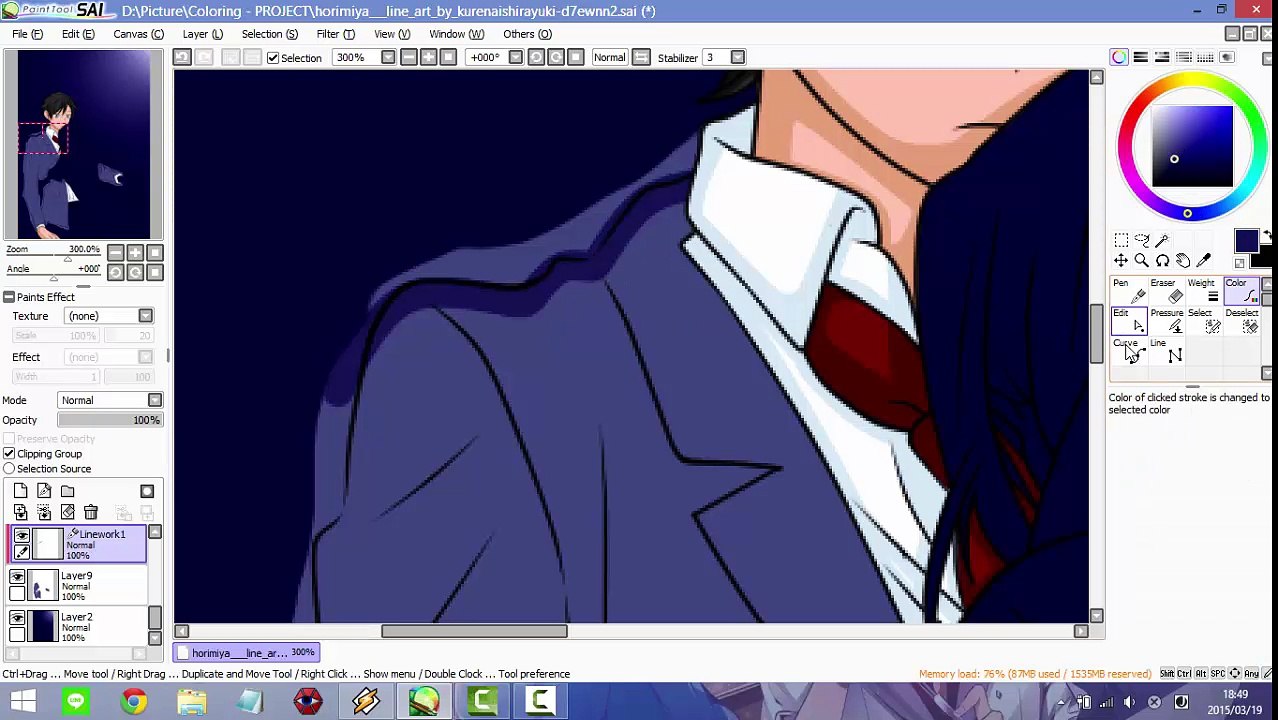Toggle the swatches panel

point(1205,57)
